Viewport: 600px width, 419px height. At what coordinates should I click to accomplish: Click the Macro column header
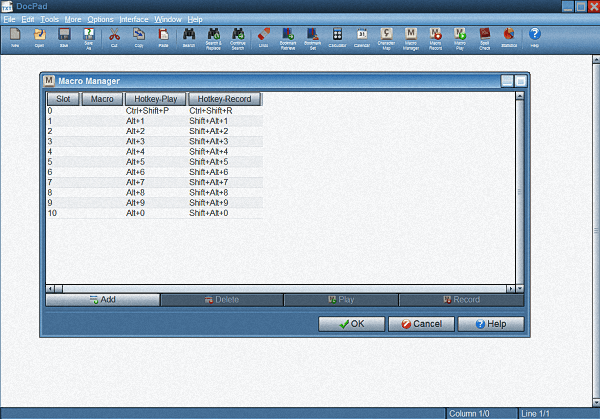pos(102,99)
